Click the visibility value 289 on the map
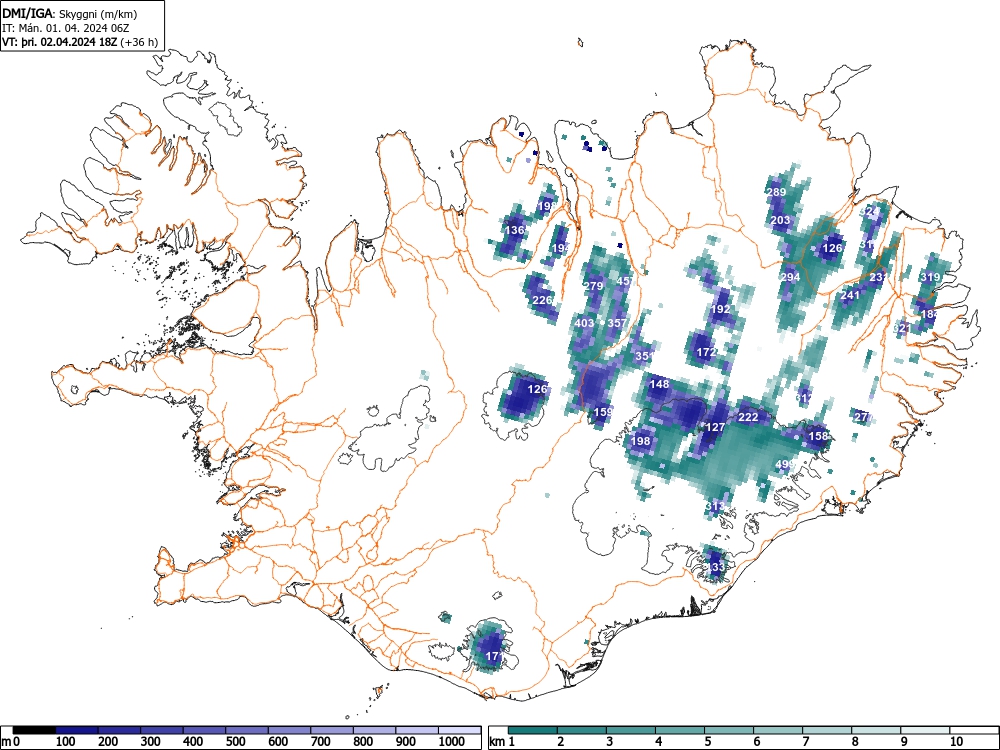The image size is (1000, 750). [x=776, y=192]
